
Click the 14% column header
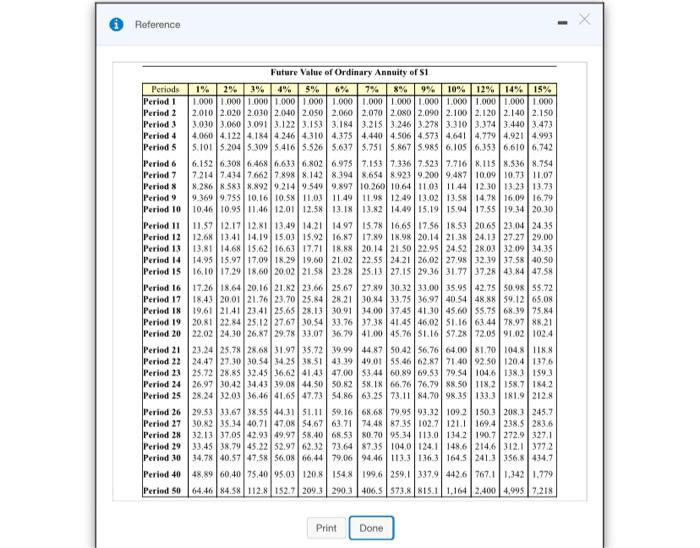(x=514, y=89)
